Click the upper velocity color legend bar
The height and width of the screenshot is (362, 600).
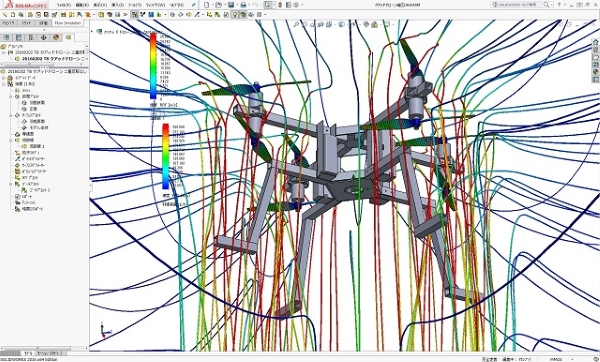pos(153,66)
